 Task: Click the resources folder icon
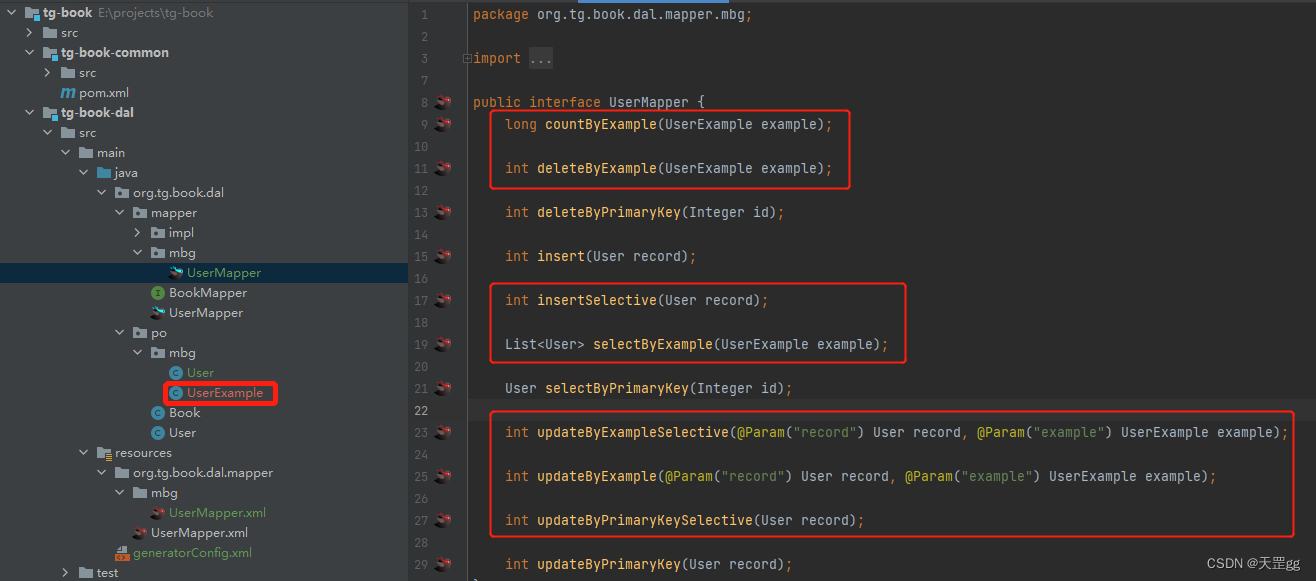click(104, 453)
